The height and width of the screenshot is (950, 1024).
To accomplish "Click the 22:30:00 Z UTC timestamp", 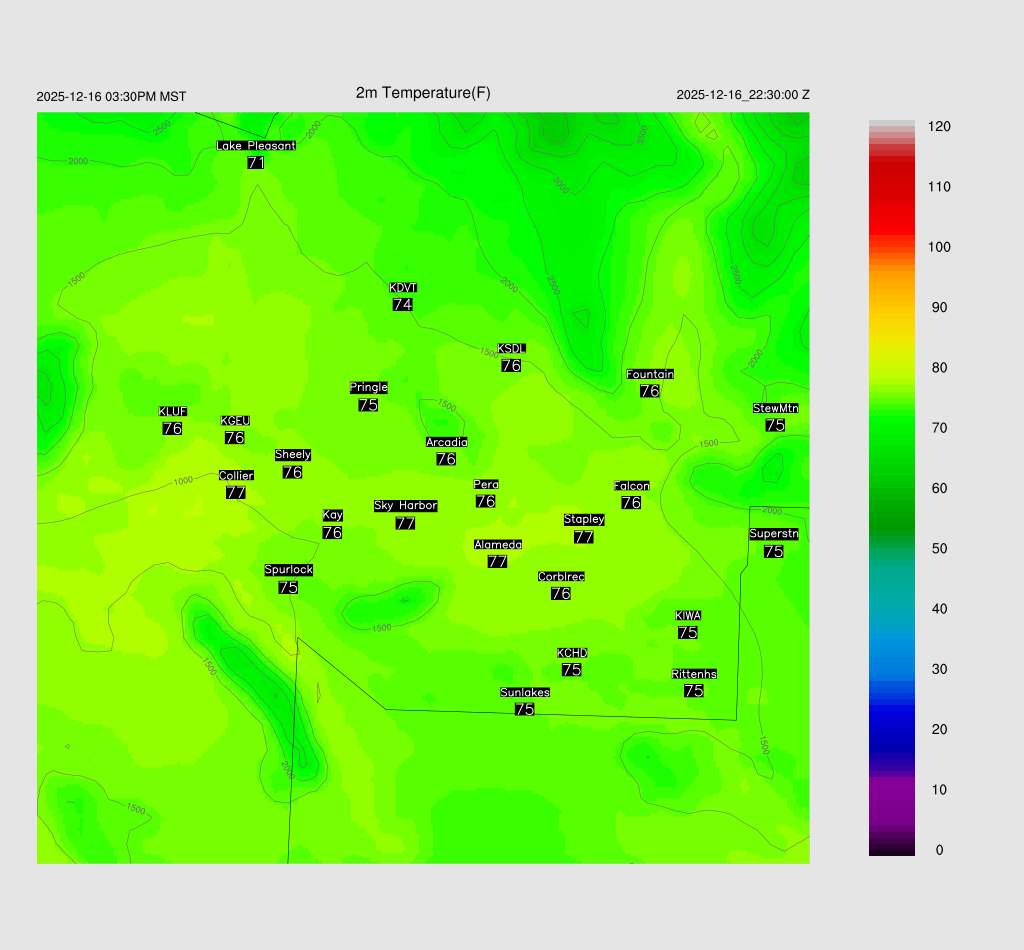I will coord(743,95).
